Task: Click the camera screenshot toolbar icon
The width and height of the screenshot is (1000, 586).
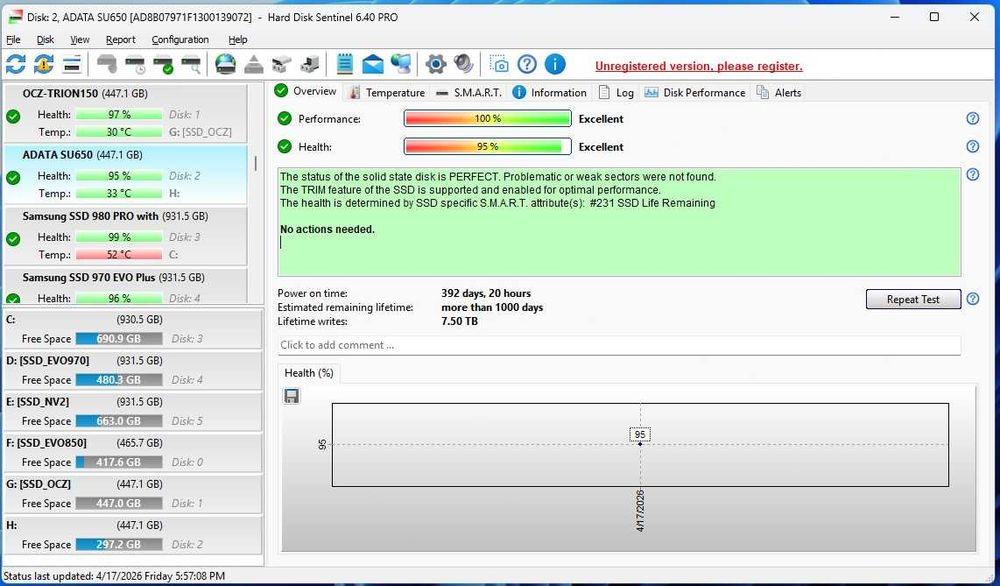Action: point(499,64)
